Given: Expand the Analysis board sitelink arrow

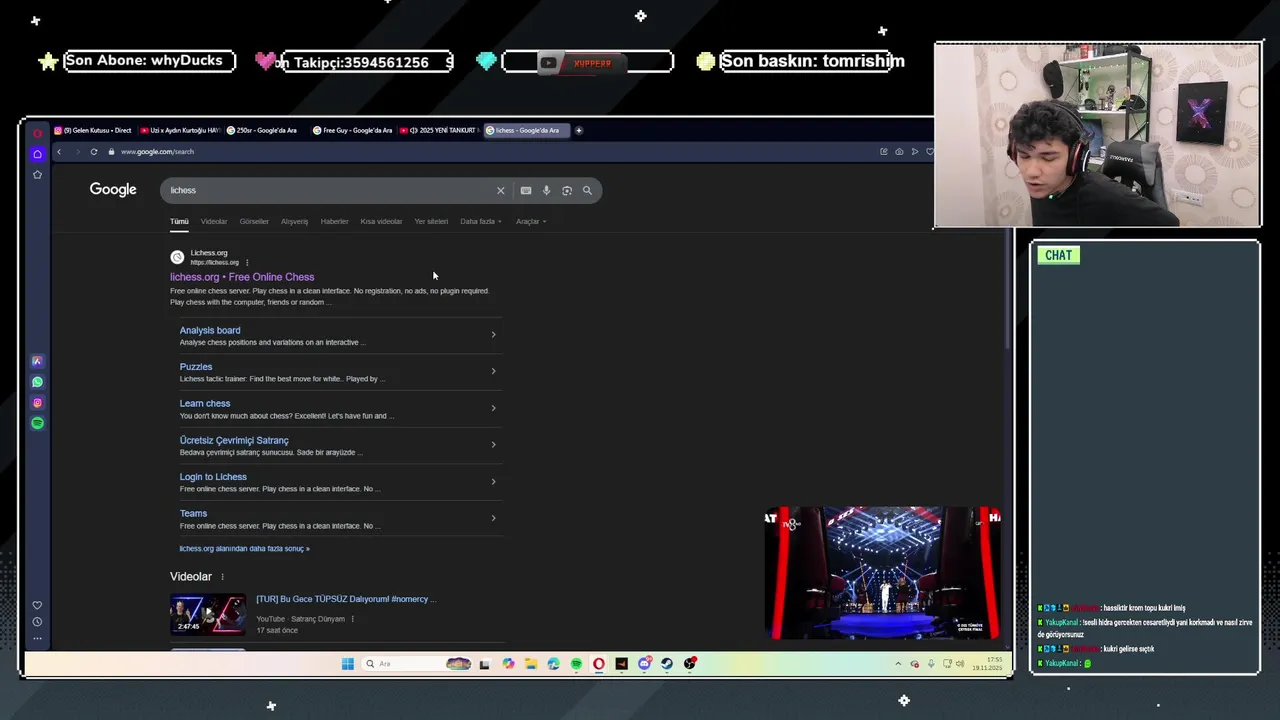Looking at the screenshot, I should pyautogui.click(x=493, y=335).
